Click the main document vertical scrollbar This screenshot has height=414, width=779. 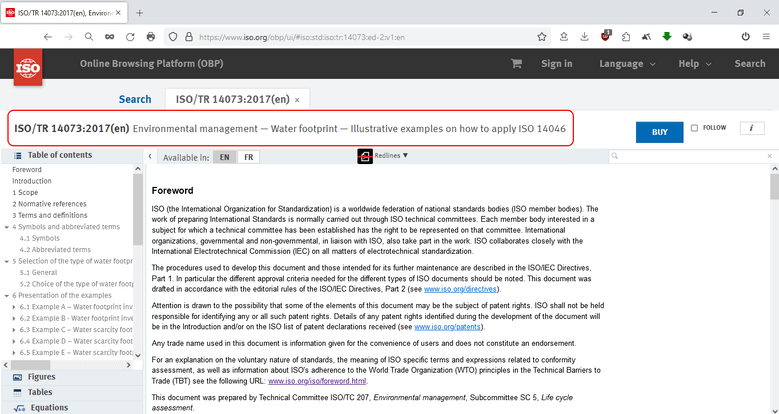pyautogui.click(x=774, y=186)
